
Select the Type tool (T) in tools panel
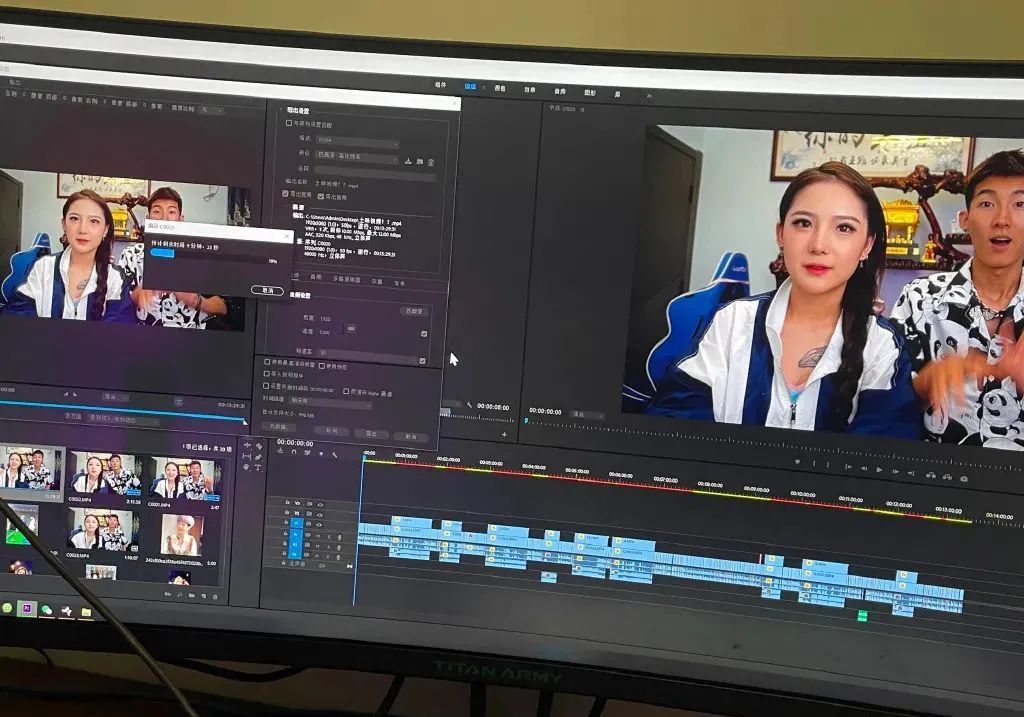(258, 468)
